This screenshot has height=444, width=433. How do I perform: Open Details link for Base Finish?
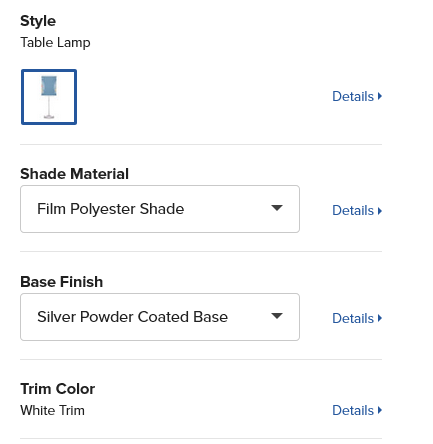point(357,318)
